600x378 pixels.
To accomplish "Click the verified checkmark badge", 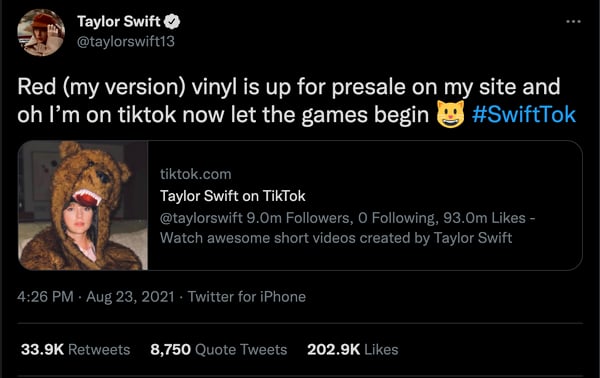I will [172, 22].
